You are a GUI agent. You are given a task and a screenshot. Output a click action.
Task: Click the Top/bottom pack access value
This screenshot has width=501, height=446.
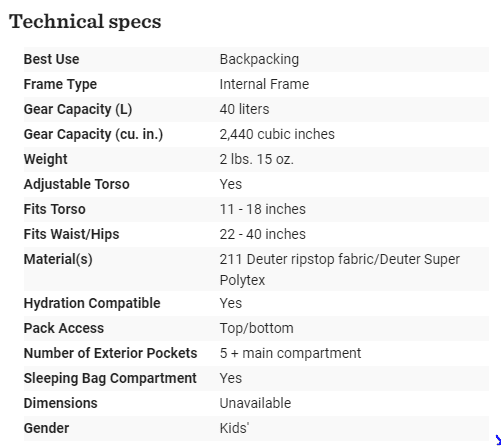coord(256,328)
